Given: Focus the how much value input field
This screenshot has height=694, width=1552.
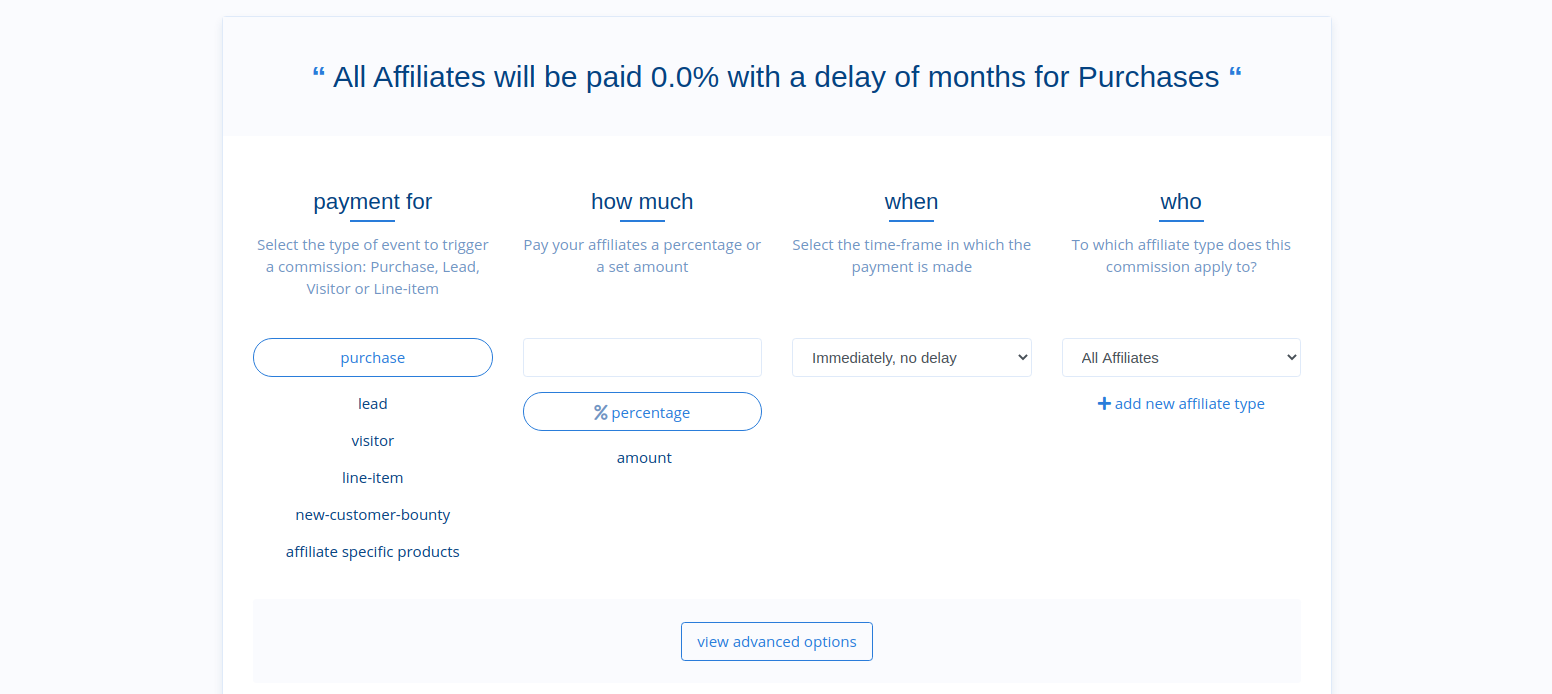Looking at the screenshot, I should coord(642,357).
